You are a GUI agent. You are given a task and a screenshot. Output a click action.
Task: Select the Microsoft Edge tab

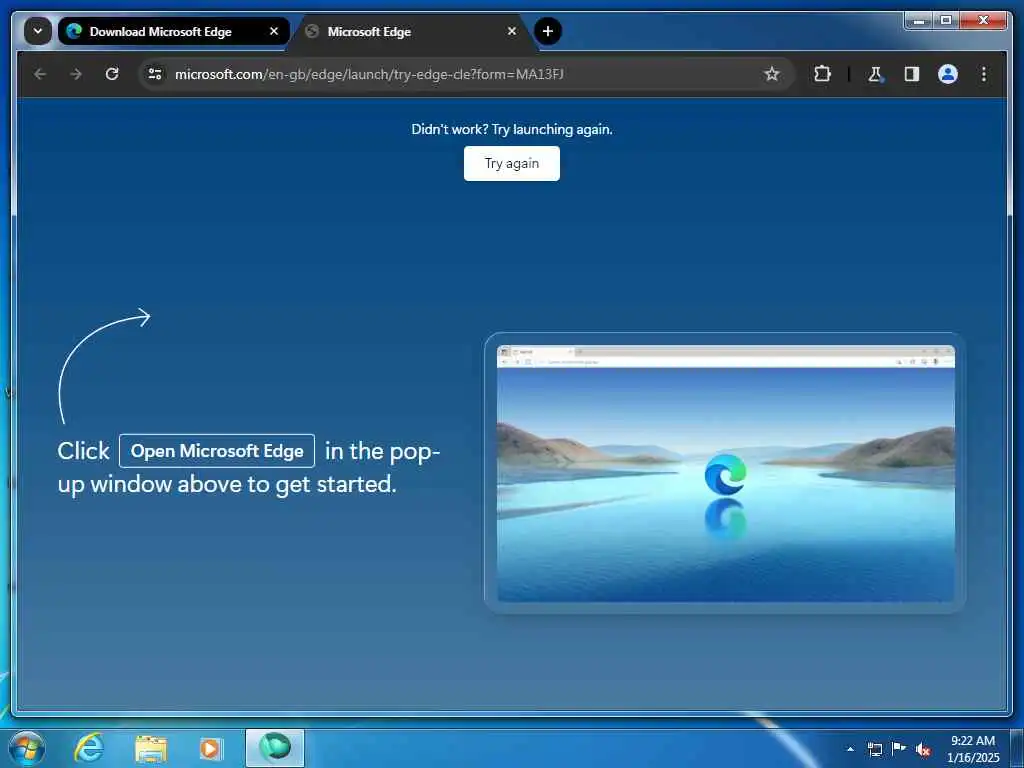pyautogui.click(x=411, y=31)
